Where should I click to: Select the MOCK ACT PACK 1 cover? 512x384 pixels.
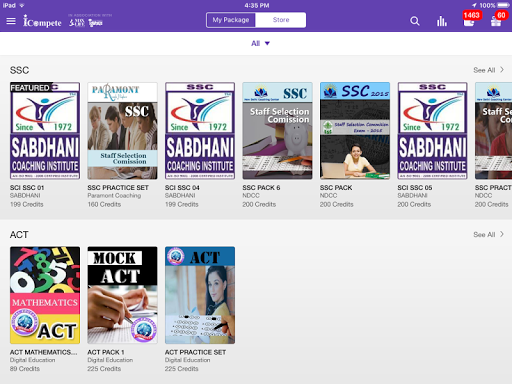(x=122, y=295)
